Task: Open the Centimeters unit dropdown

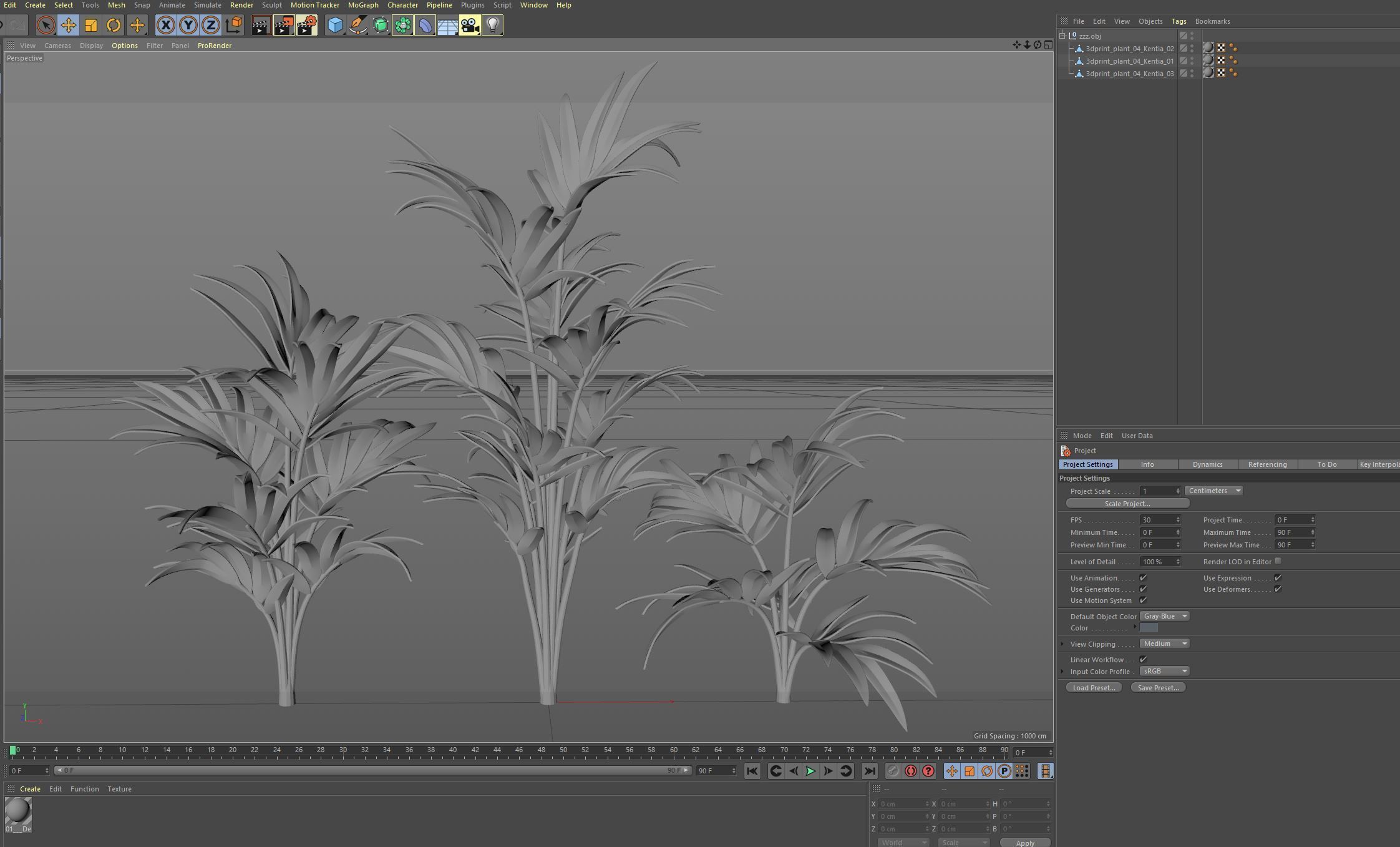Action: (x=1213, y=491)
